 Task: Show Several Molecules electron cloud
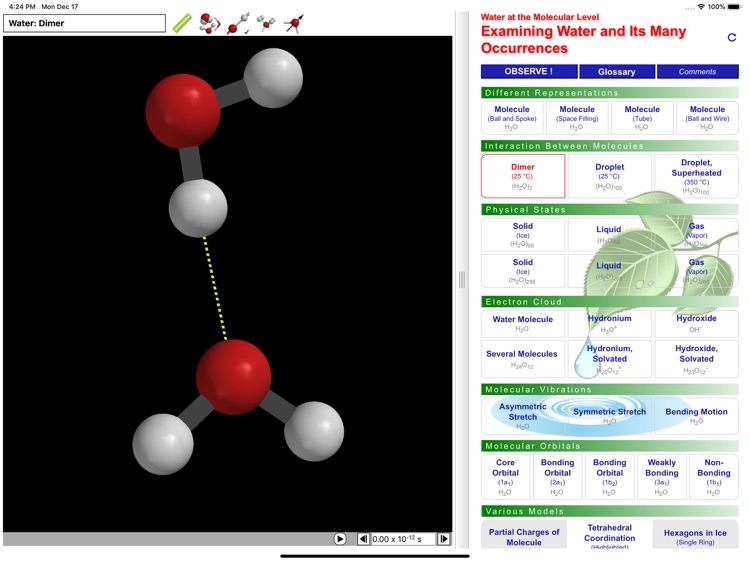[523, 358]
